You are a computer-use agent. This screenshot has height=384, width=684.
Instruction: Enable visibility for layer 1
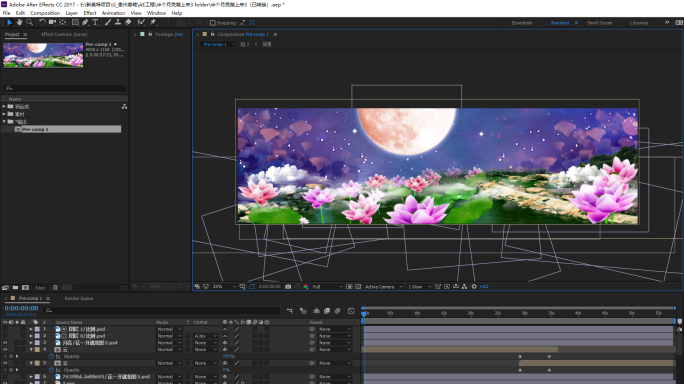(5, 329)
